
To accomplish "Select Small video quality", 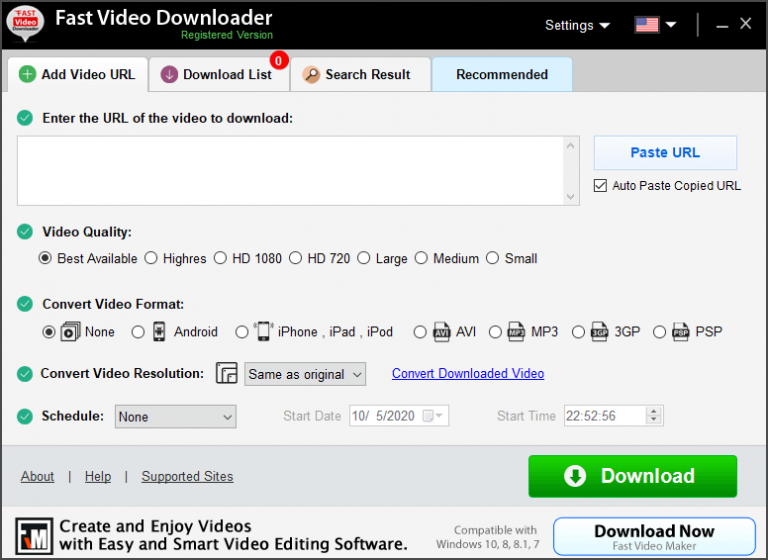I will coord(493,258).
